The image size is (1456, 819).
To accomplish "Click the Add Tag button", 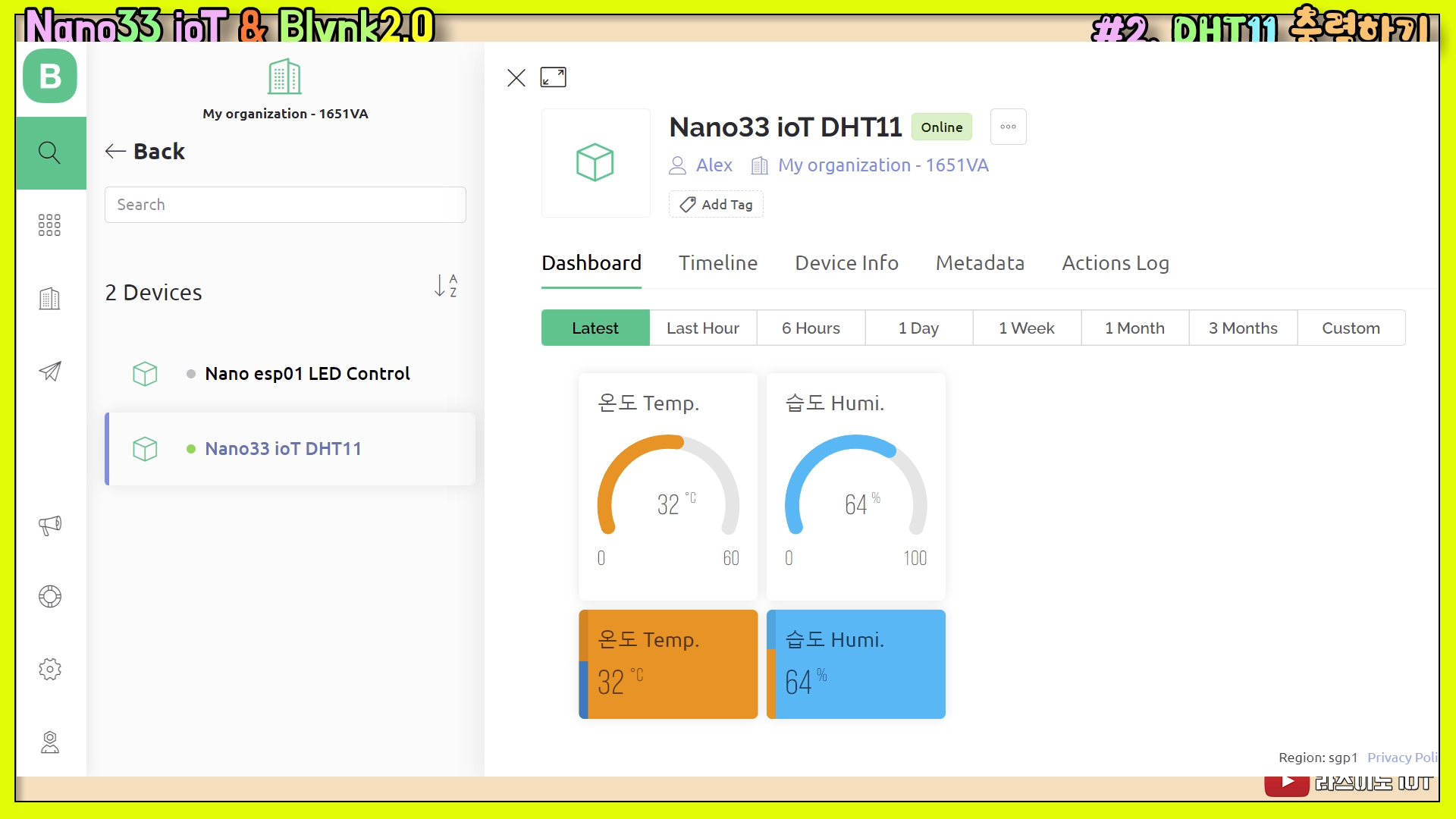I will pyautogui.click(x=716, y=205).
